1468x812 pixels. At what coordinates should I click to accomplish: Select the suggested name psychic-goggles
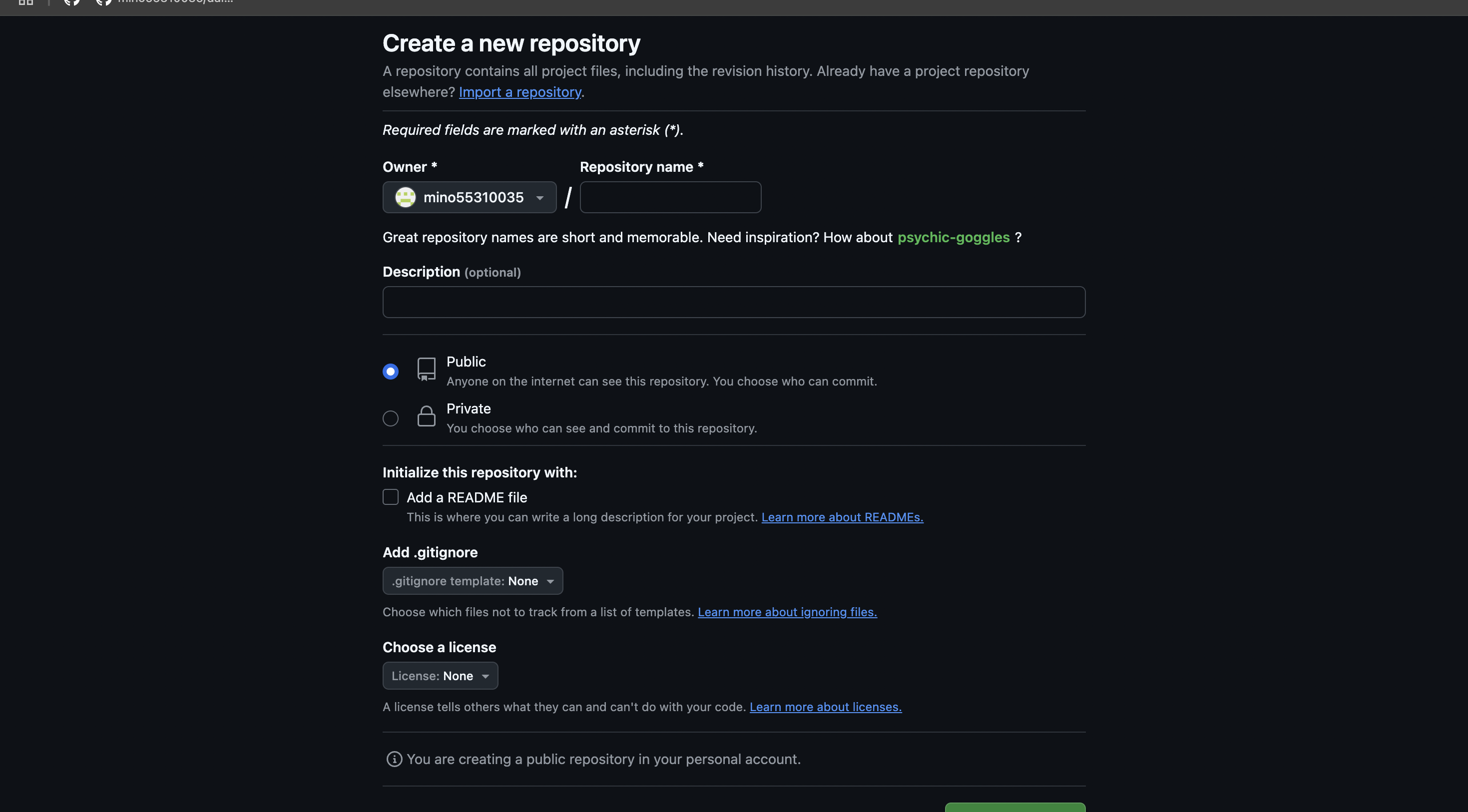pos(954,237)
